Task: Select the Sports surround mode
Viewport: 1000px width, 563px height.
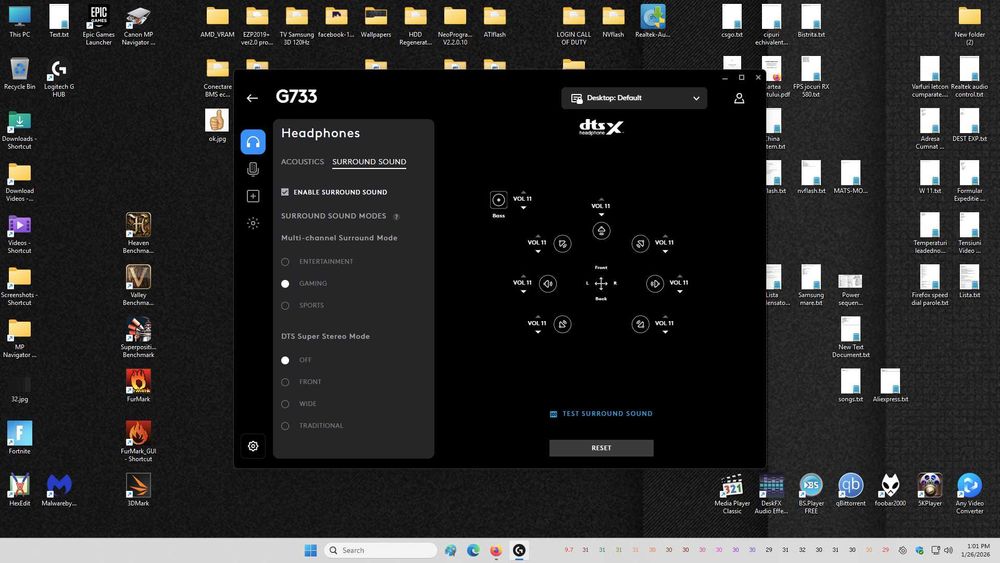Action: click(285, 306)
